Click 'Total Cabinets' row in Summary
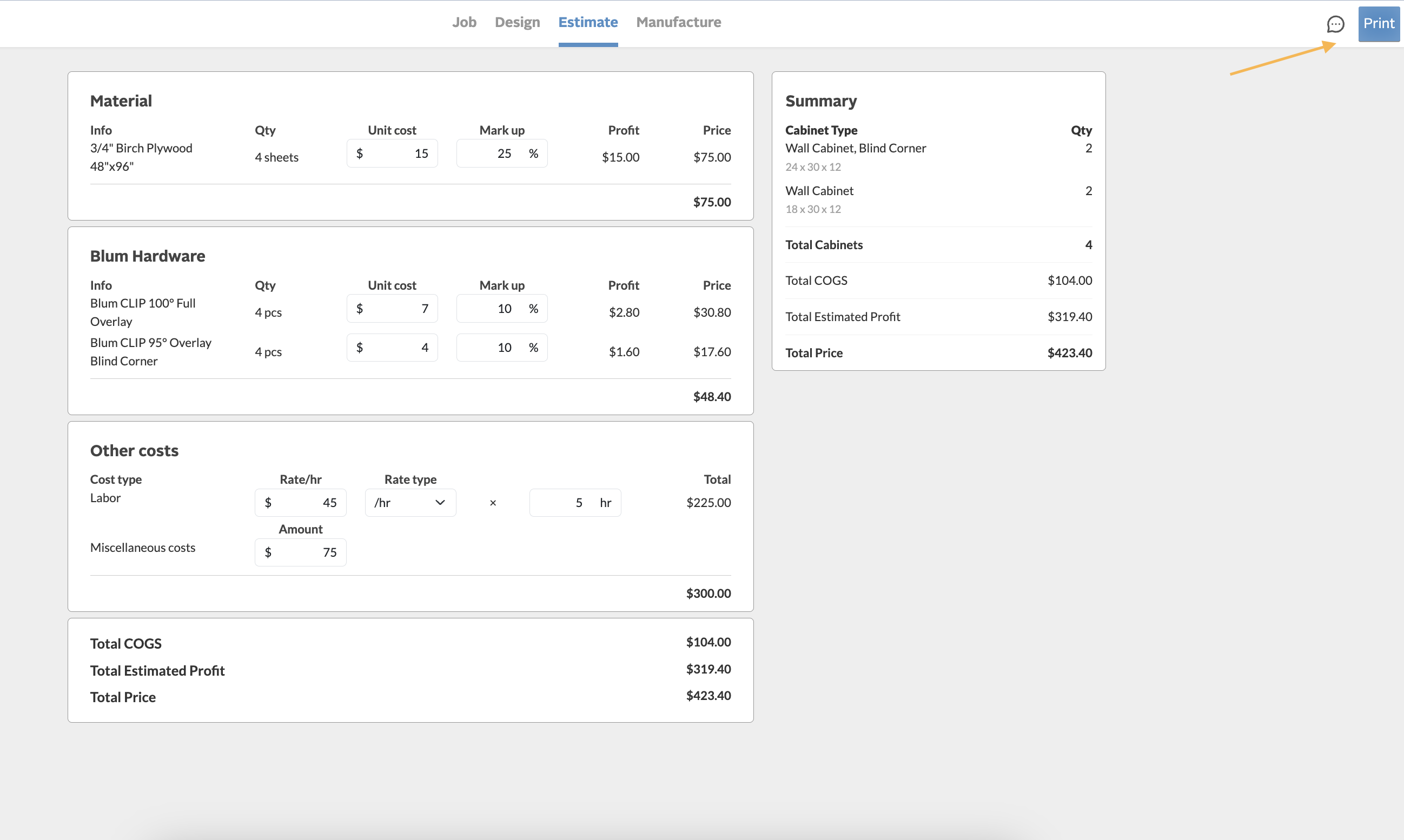 click(938, 244)
